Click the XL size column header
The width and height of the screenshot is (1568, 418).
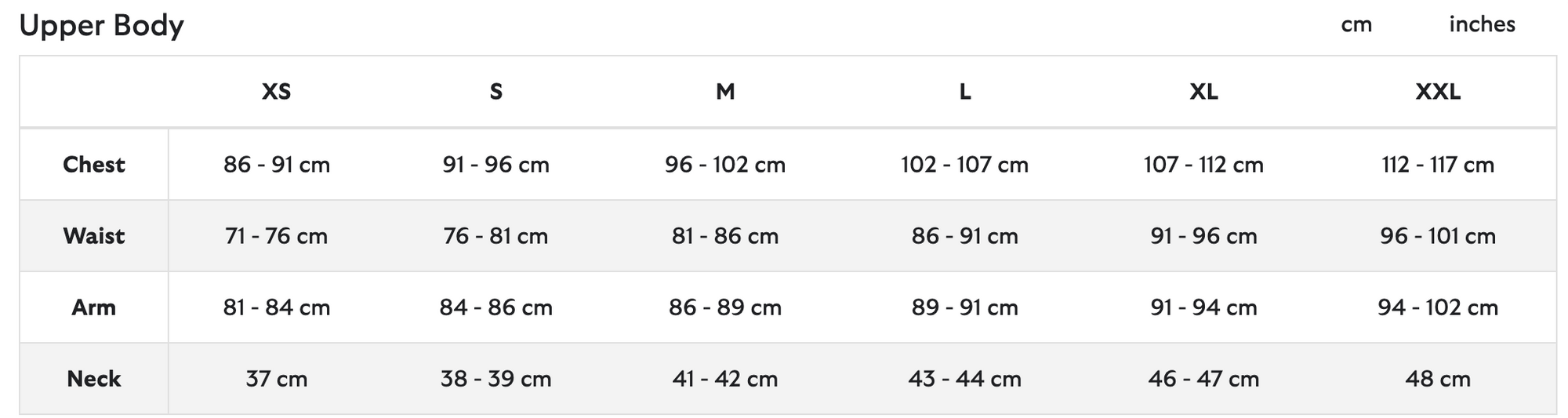(1203, 92)
